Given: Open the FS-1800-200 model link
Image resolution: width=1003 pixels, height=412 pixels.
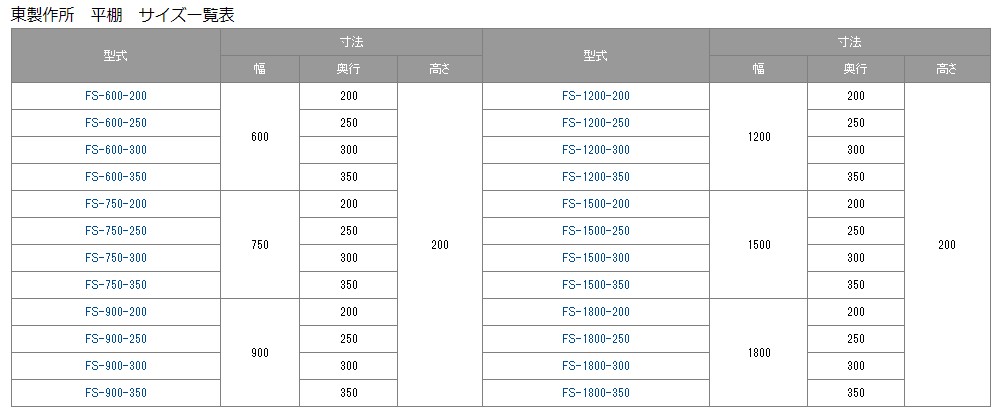Looking at the screenshot, I should (x=596, y=312).
